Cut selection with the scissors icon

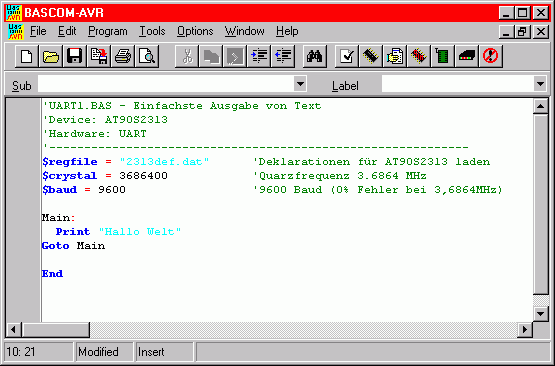click(x=187, y=56)
